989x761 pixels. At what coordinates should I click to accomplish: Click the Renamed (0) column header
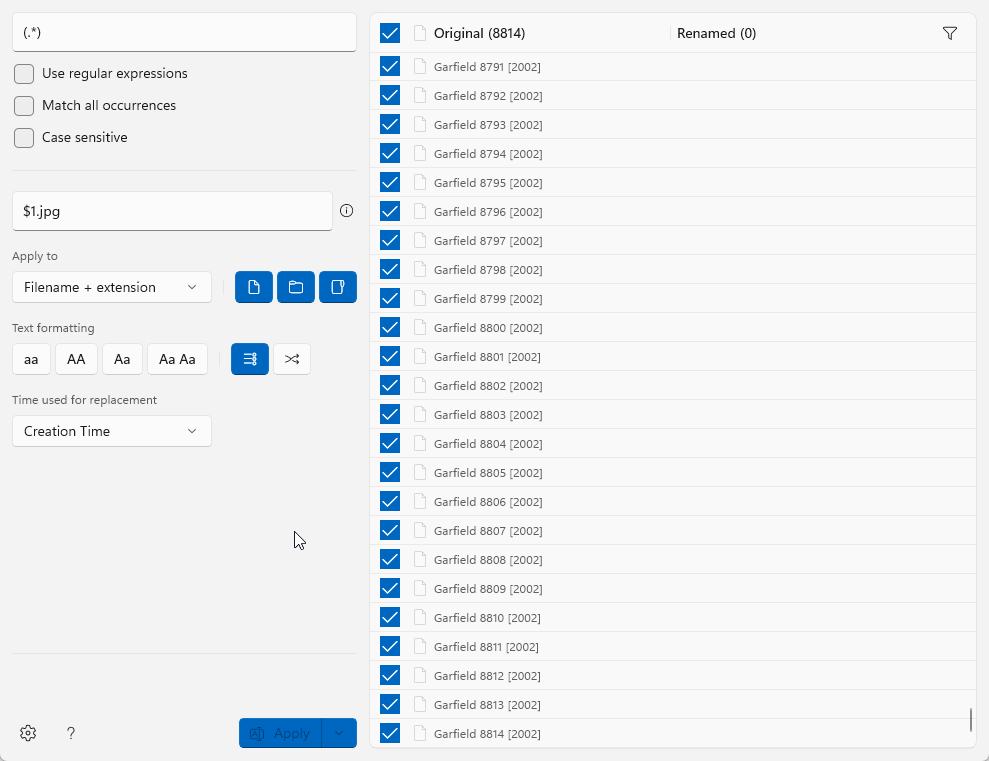(717, 33)
